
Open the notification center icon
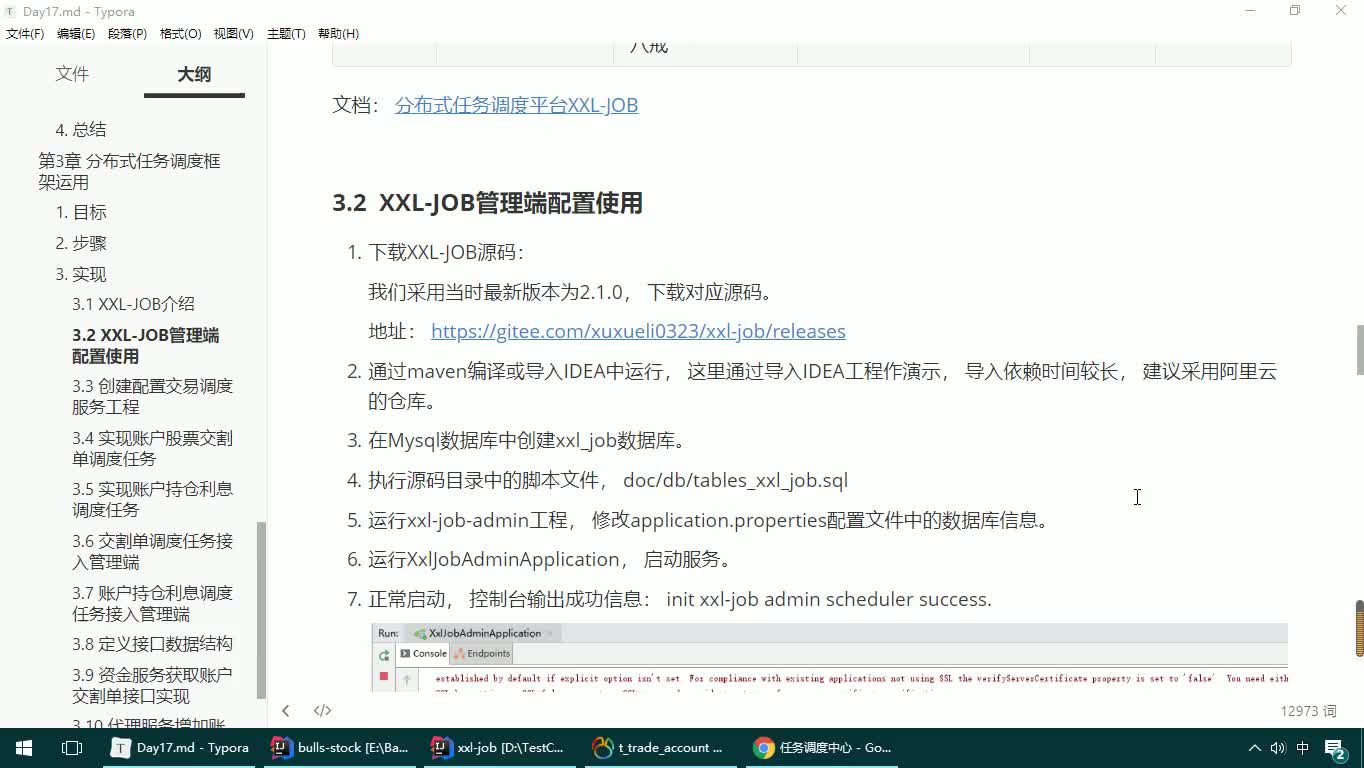(x=1335, y=747)
